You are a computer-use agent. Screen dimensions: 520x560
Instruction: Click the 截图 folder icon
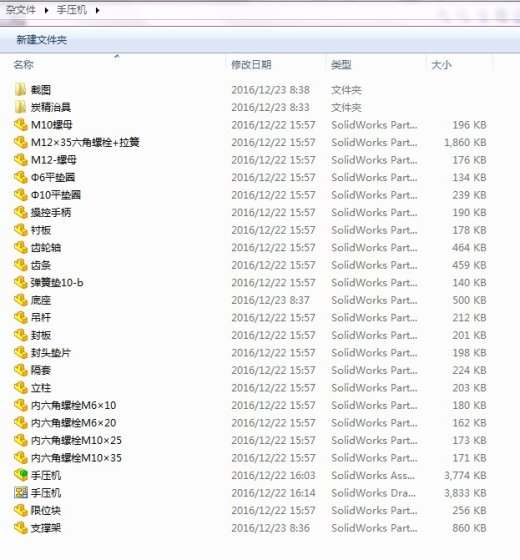20,90
